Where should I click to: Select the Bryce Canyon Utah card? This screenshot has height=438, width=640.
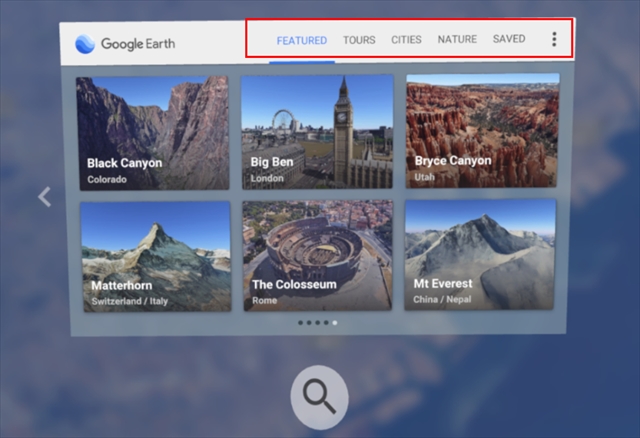point(481,132)
